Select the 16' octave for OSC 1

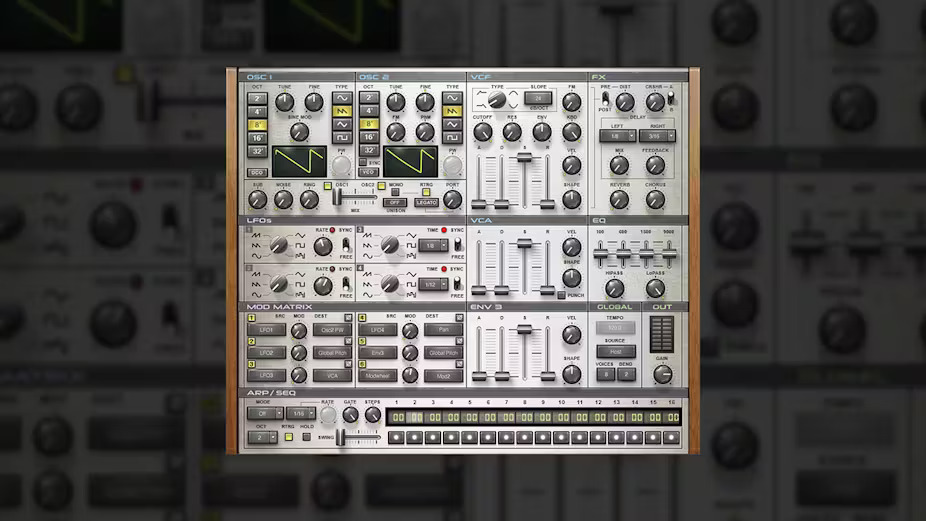(x=257, y=139)
